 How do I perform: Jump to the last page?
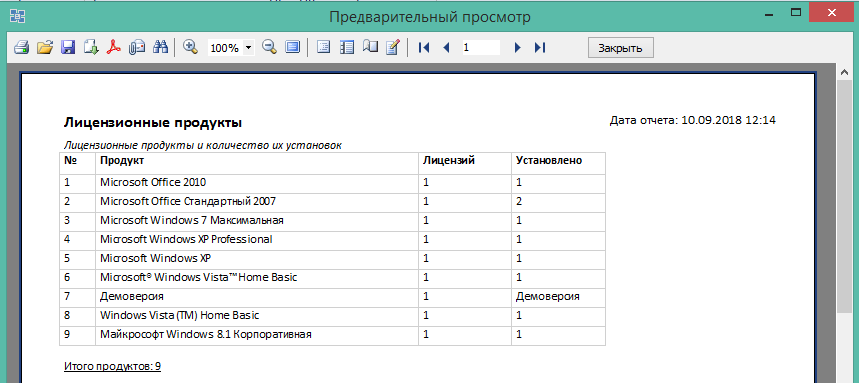[540, 48]
